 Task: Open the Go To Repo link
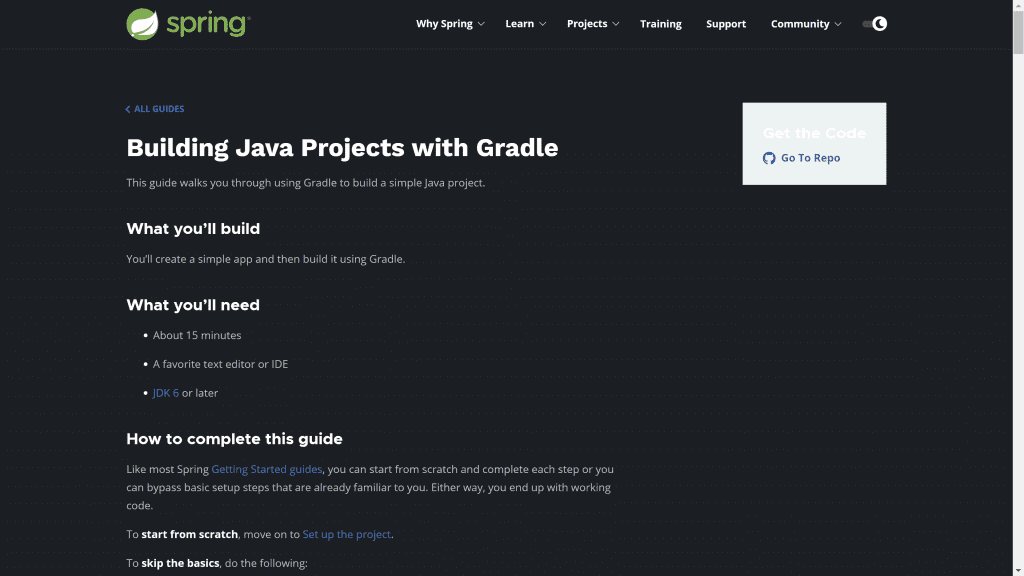tap(810, 158)
